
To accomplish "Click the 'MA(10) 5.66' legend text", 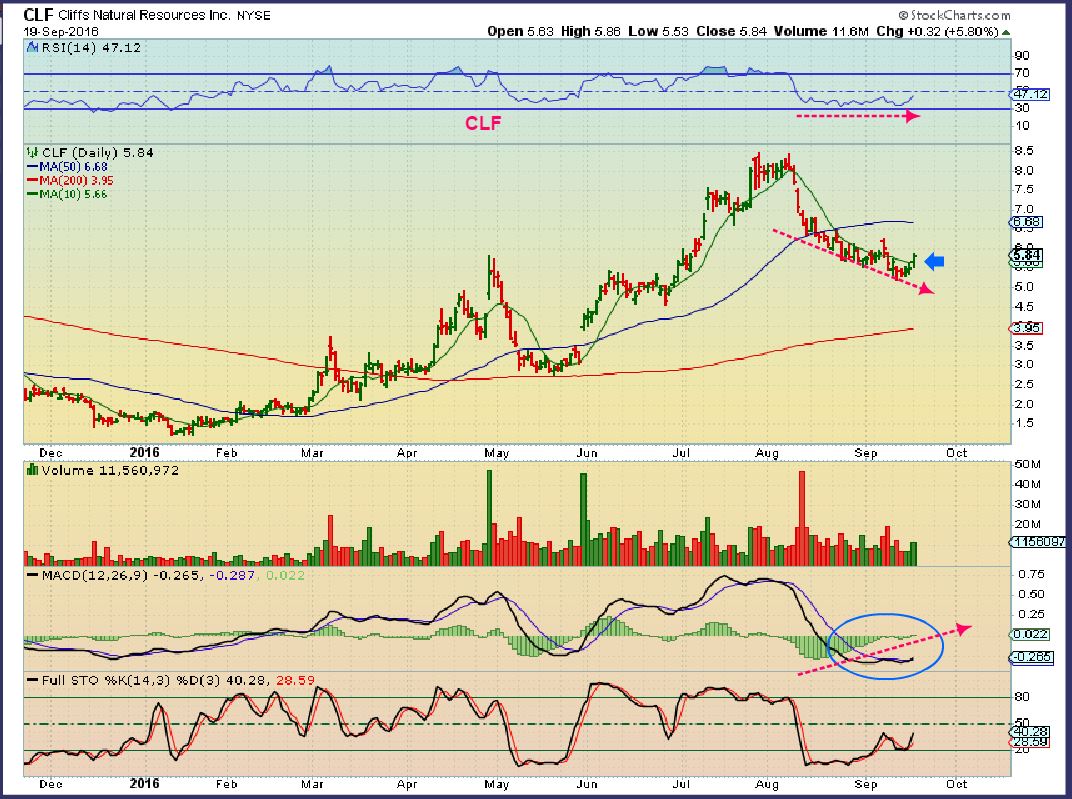I will coord(73,194).
